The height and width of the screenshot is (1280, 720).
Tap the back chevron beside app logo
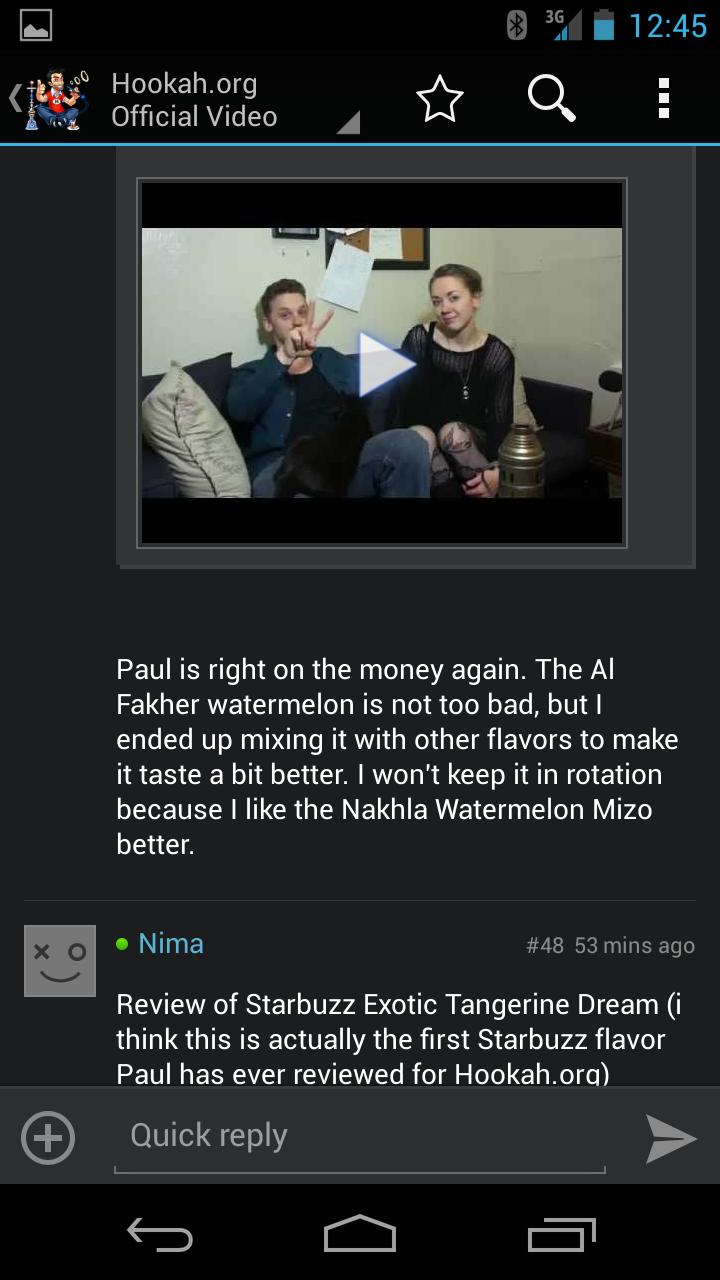pos(14,99)
